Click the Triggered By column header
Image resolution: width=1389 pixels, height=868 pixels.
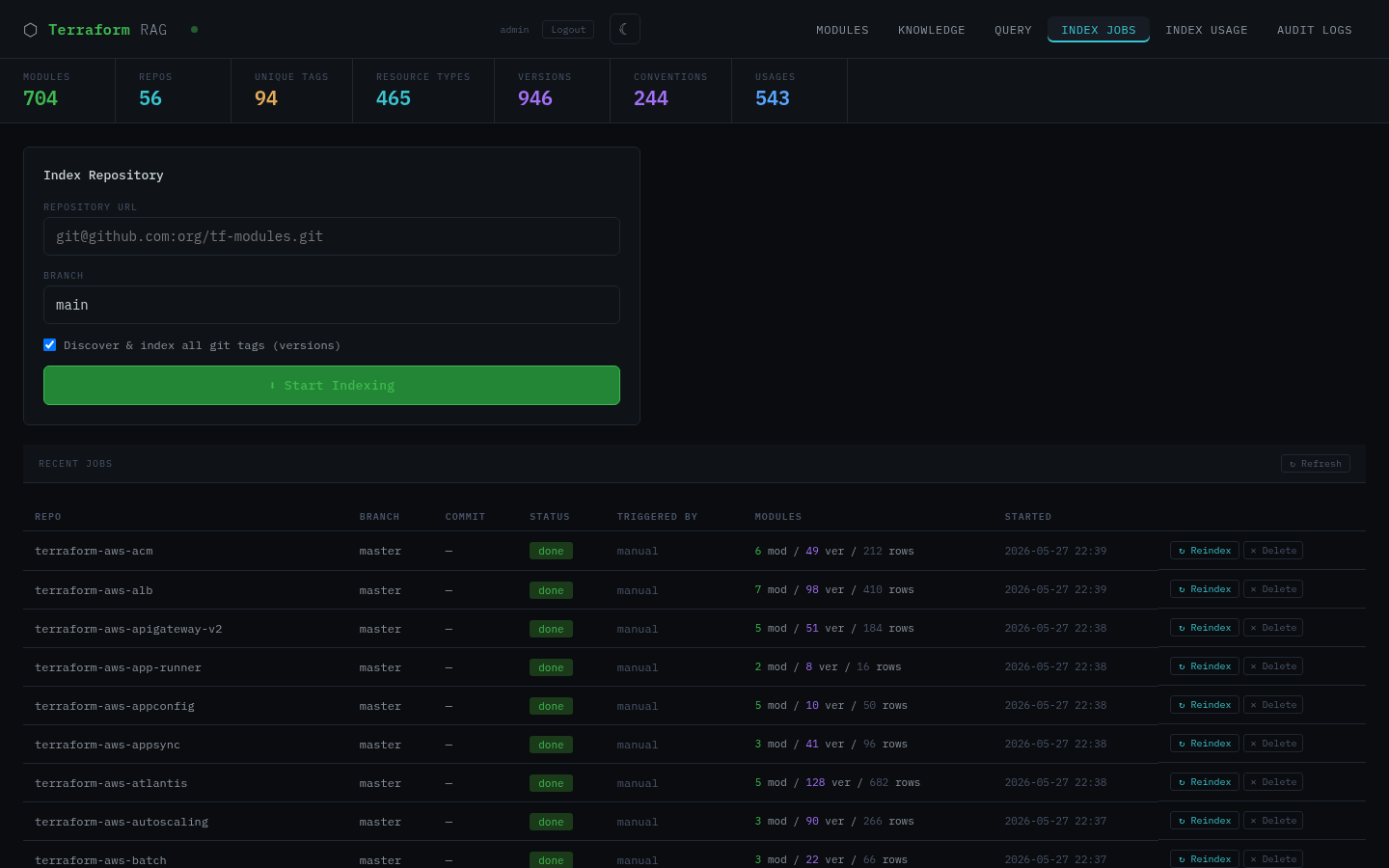[x=657, y=517]
